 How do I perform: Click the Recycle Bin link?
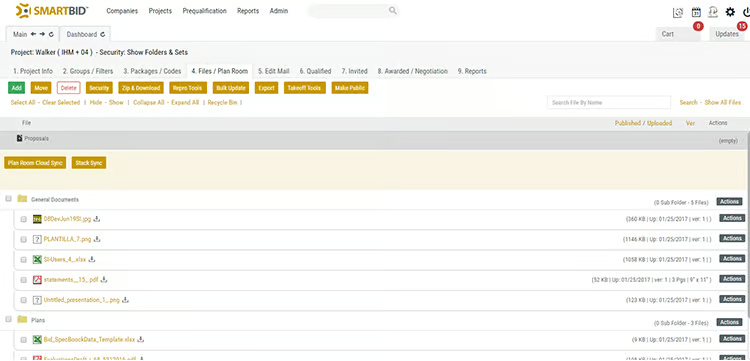click(x=222, y=103)
